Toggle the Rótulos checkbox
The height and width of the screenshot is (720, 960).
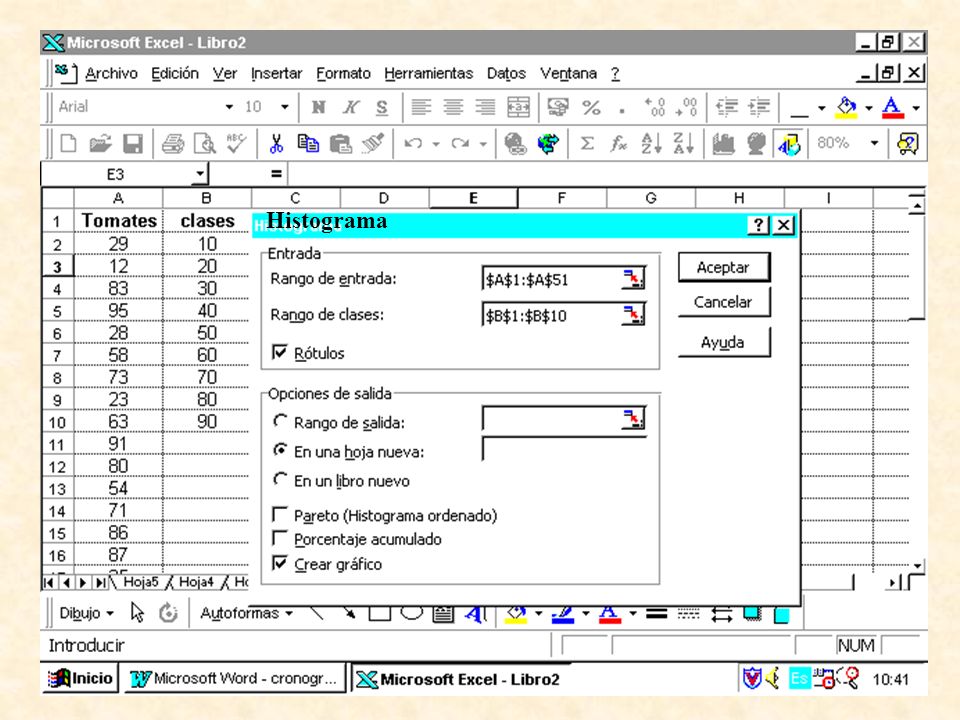[x=279, y=352]
